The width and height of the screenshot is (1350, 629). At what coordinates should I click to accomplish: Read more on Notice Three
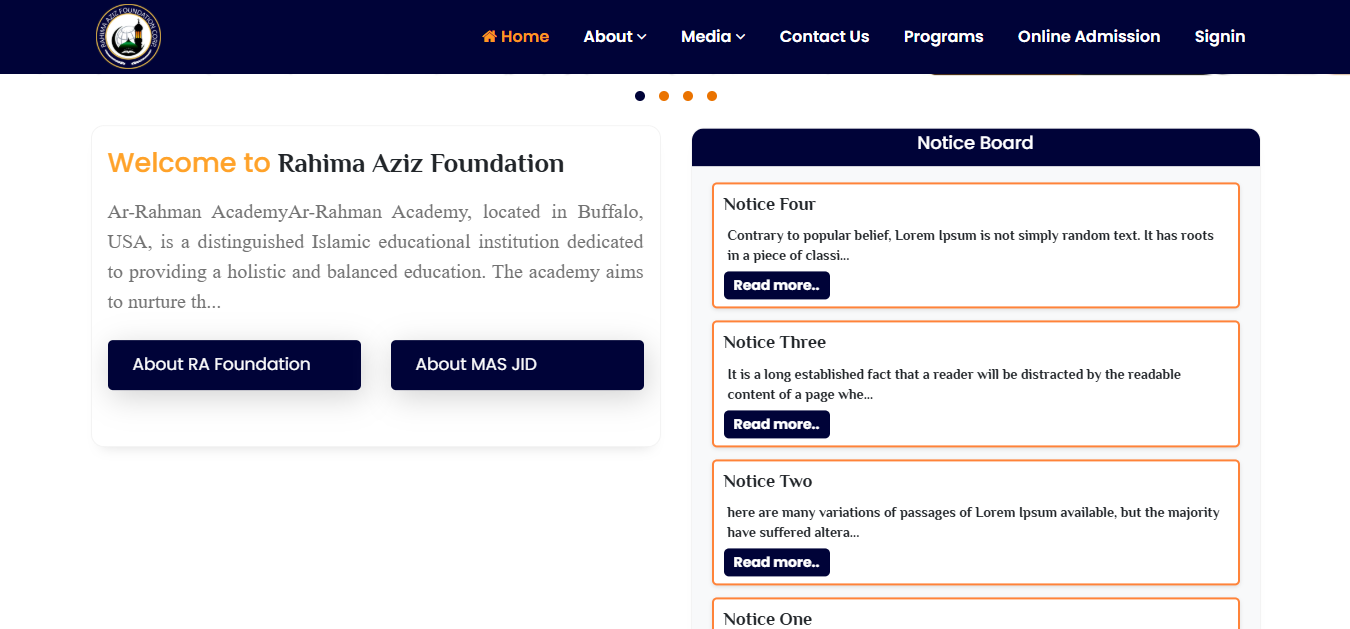click(777, 424)
